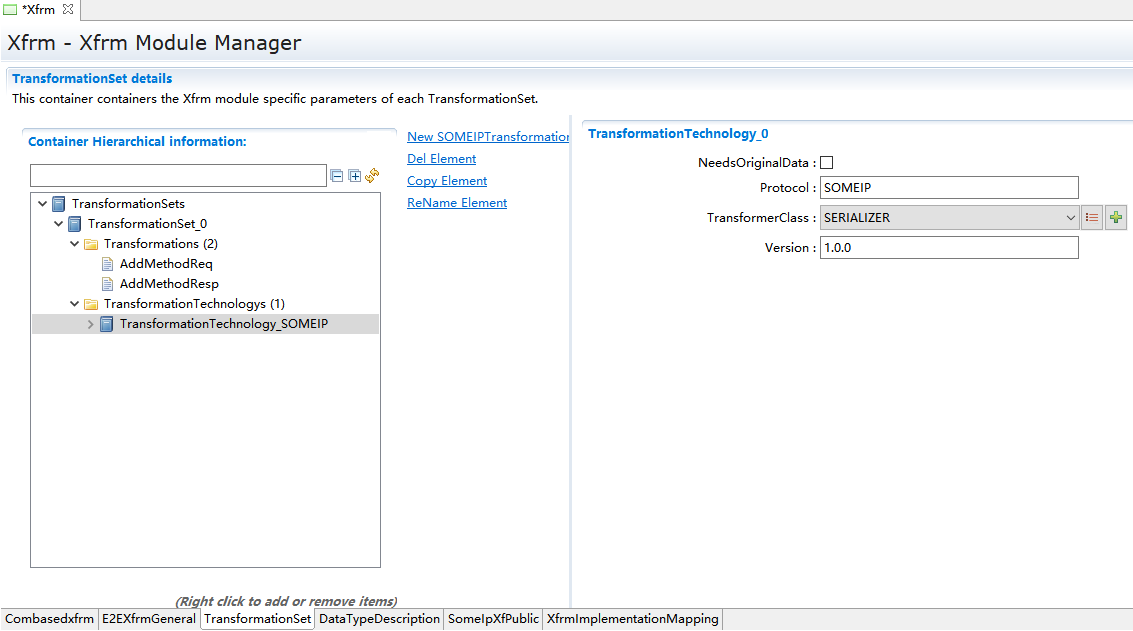This screenshot has height=631, width=1133.
Task: Click the expand all tree icon
Action: (354, 176)
